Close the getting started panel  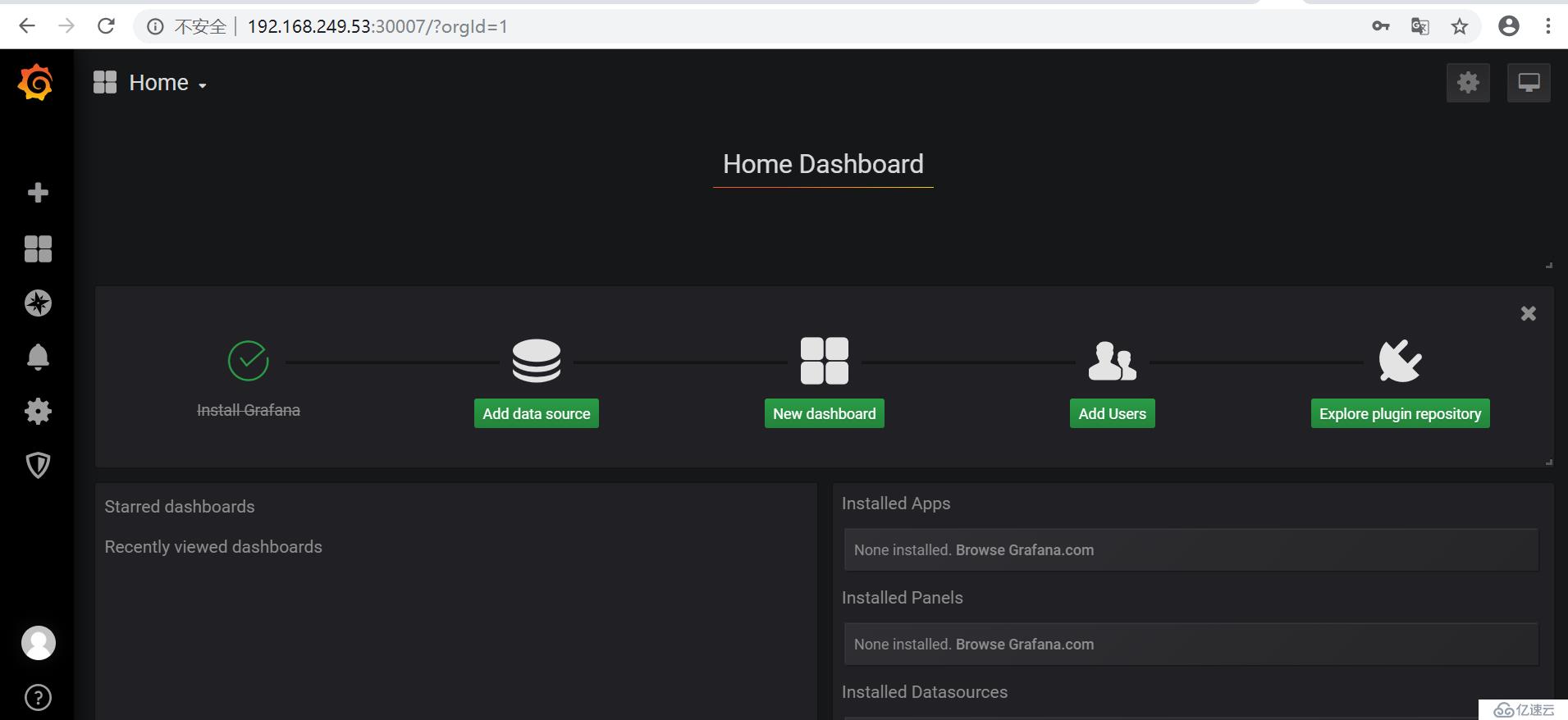(1529, 313)
